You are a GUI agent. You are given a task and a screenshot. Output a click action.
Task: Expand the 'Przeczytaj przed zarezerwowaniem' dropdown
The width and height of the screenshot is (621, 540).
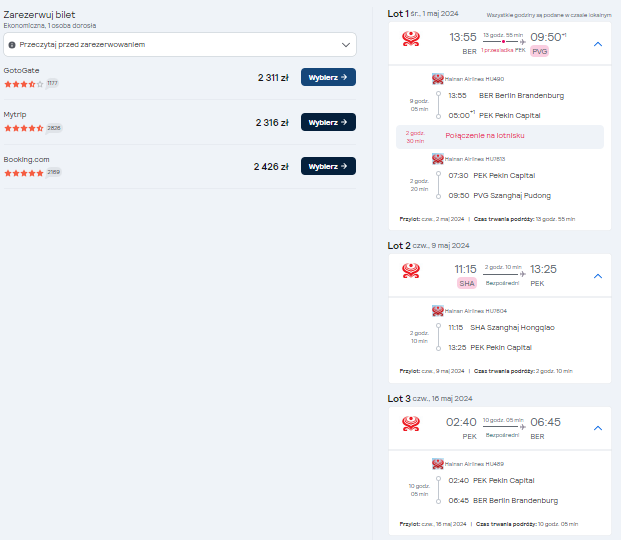[x=180, y=44]
